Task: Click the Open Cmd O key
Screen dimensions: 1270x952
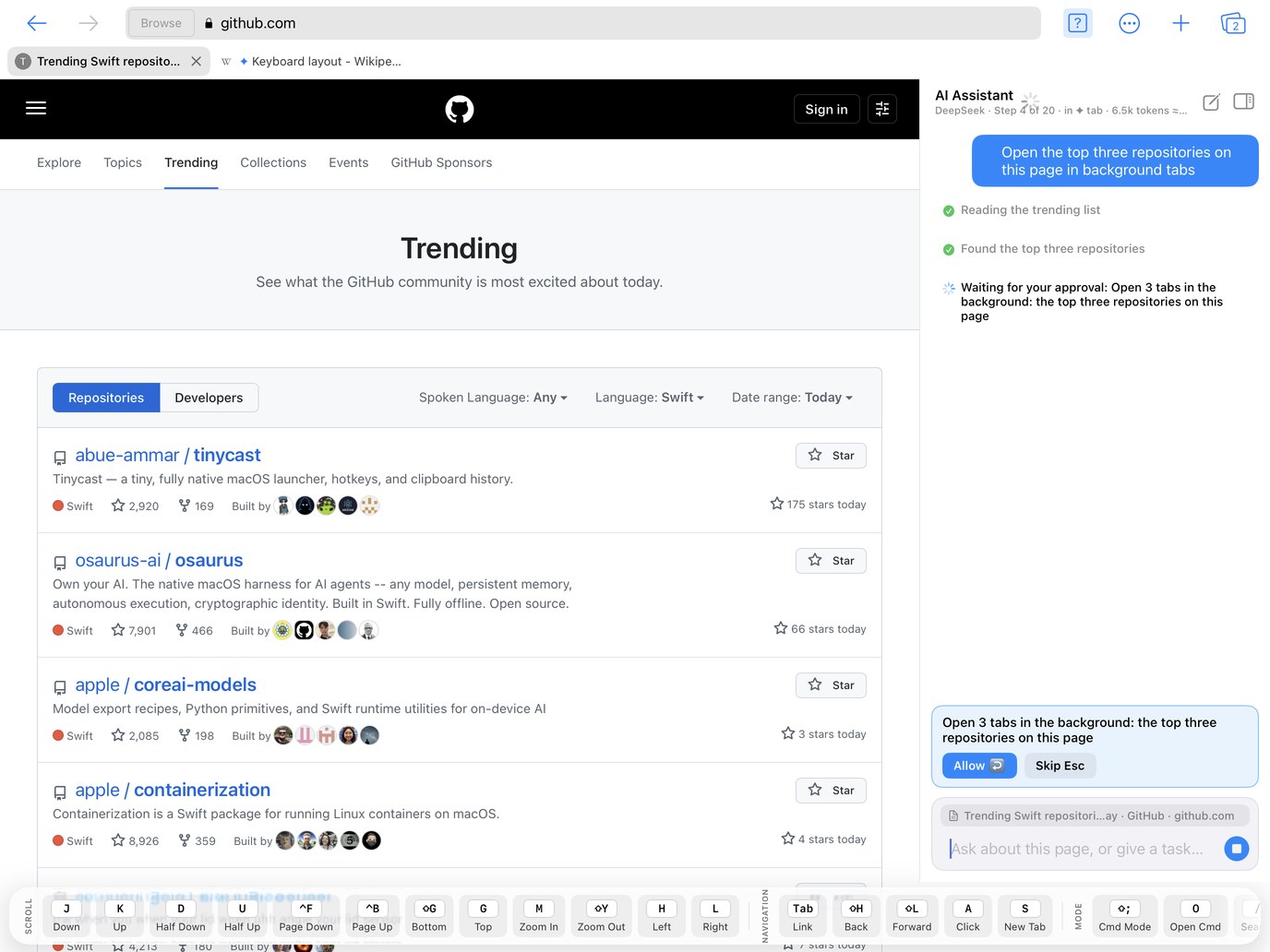Action: (1195, 916)
